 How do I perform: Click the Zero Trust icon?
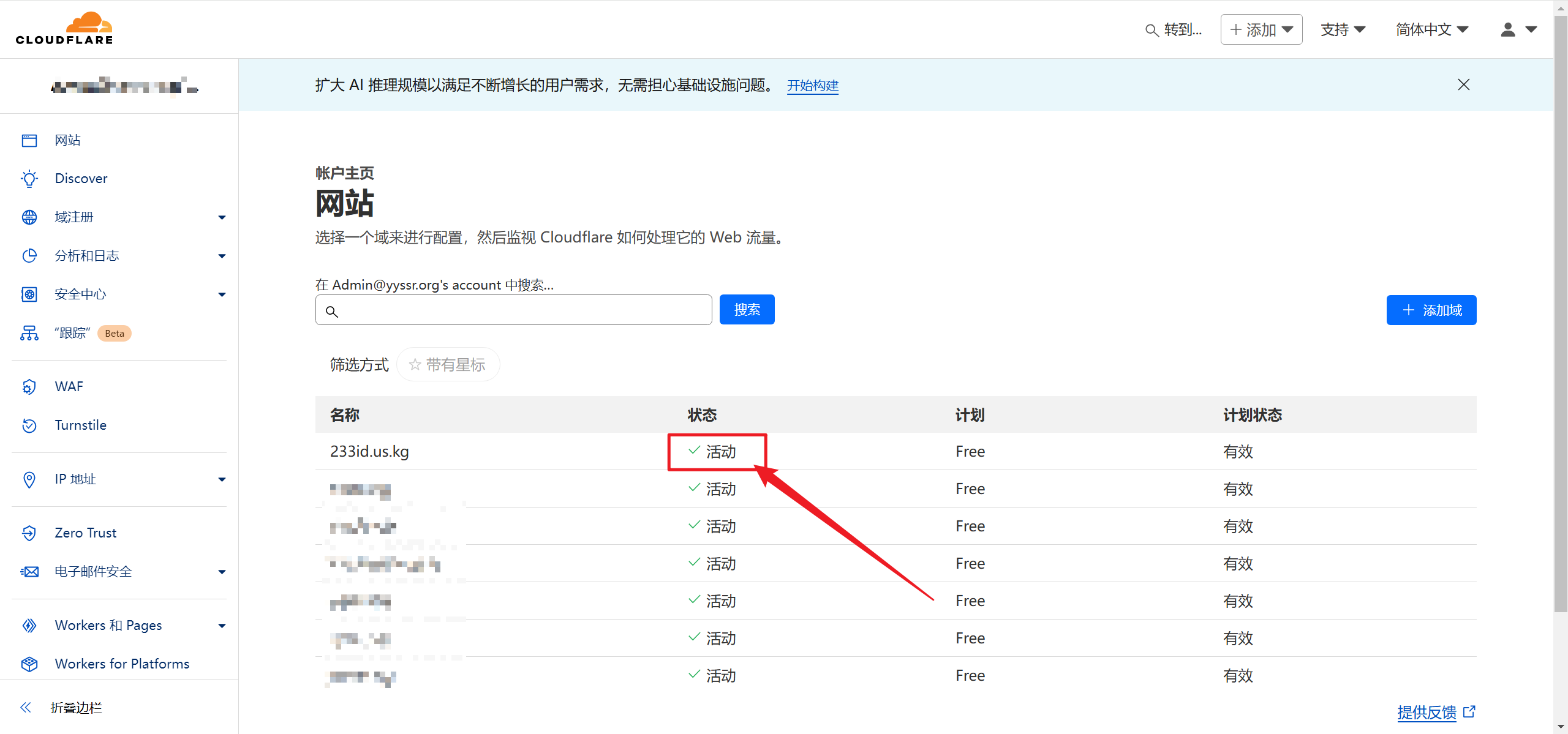coord(29,533)
